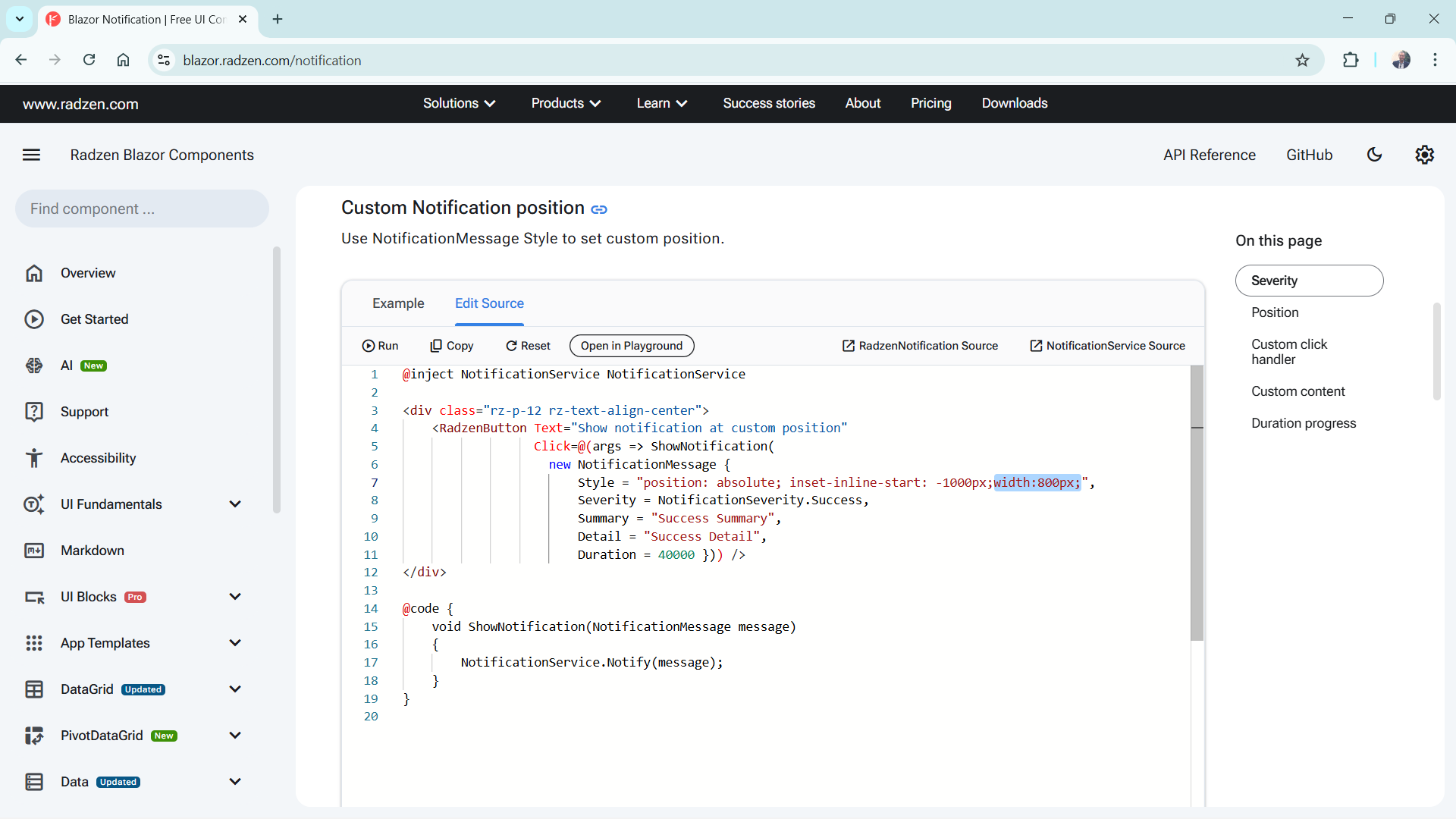This screenshot has width=1456, height=819.
Task: Run the code example
Action: (380, 346)
